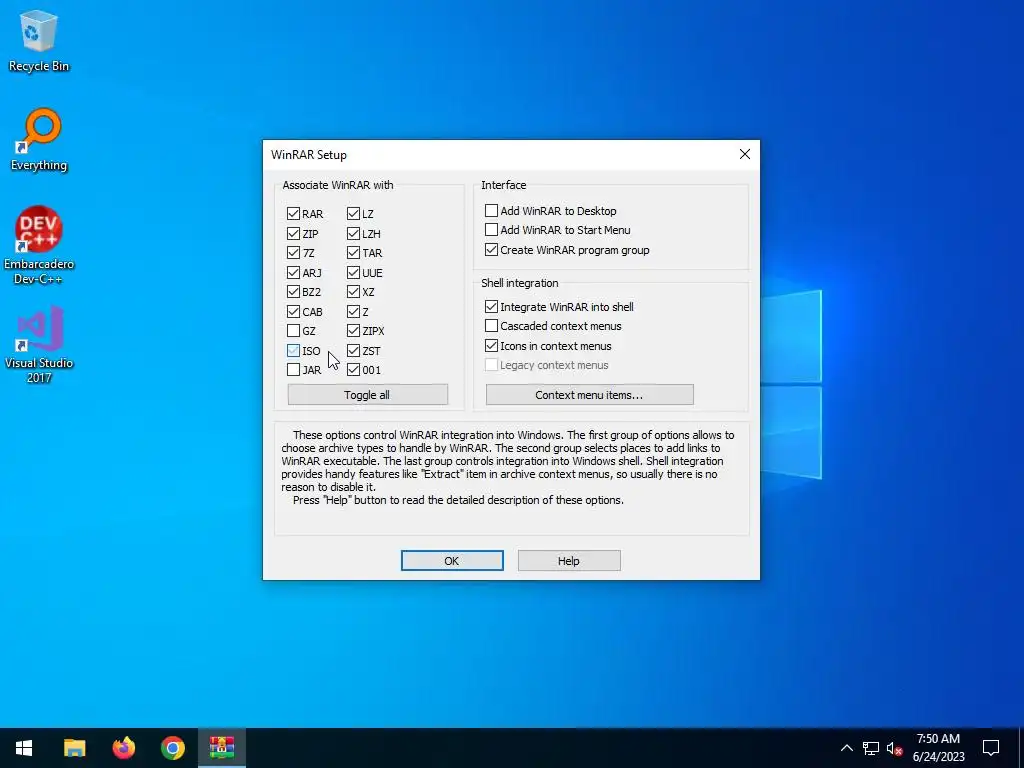Close the WinRAR Setup dialog

coord(744,154)
